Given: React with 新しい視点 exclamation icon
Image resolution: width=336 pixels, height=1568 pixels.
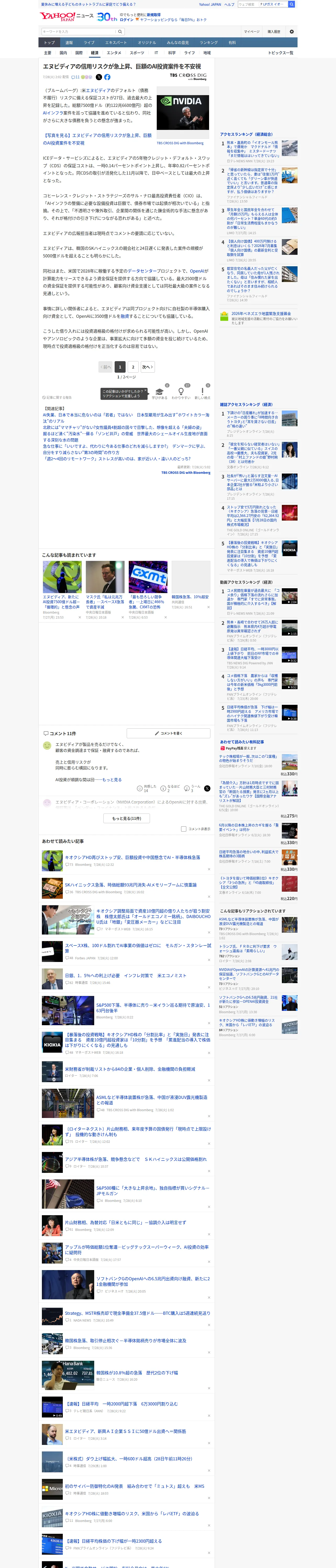Looking at the screenshot, I should (x=203, y=392).
